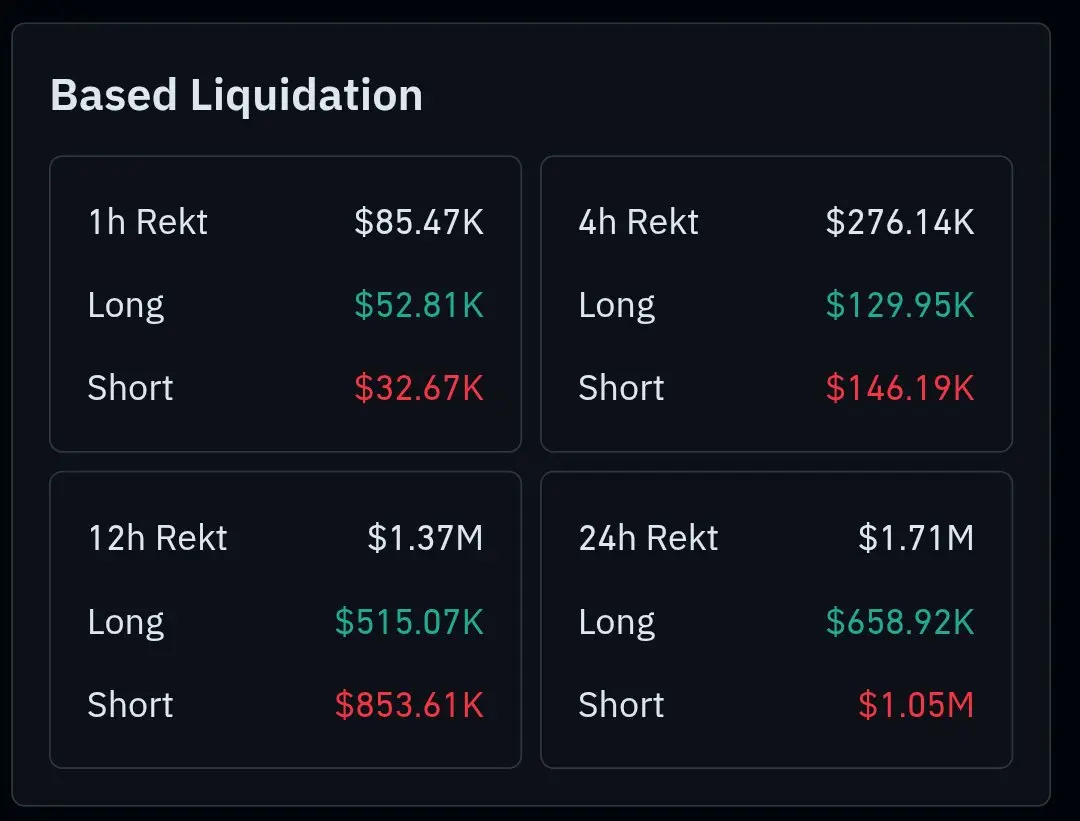Click the Long label in 1h card

126,306
